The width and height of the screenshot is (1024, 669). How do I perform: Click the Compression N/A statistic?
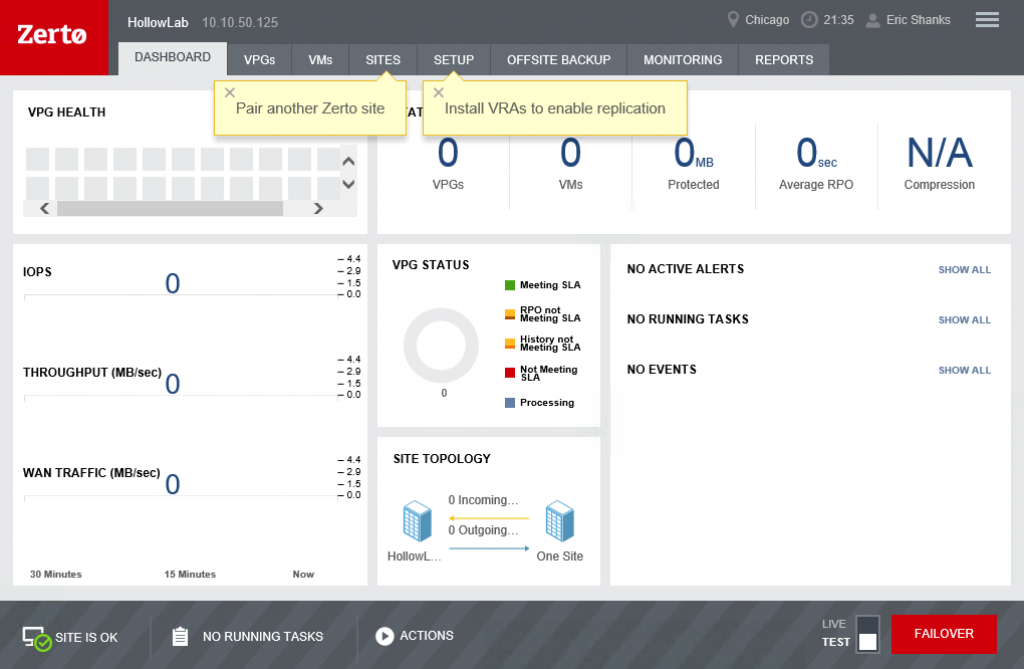(x=939, y=163)
